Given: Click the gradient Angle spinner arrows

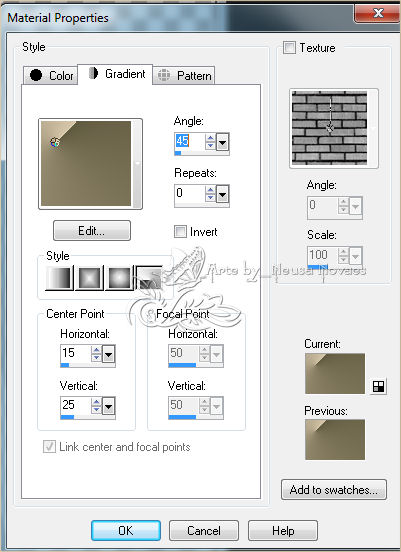Looking at the screenshot, I should [x=210, y=142].
